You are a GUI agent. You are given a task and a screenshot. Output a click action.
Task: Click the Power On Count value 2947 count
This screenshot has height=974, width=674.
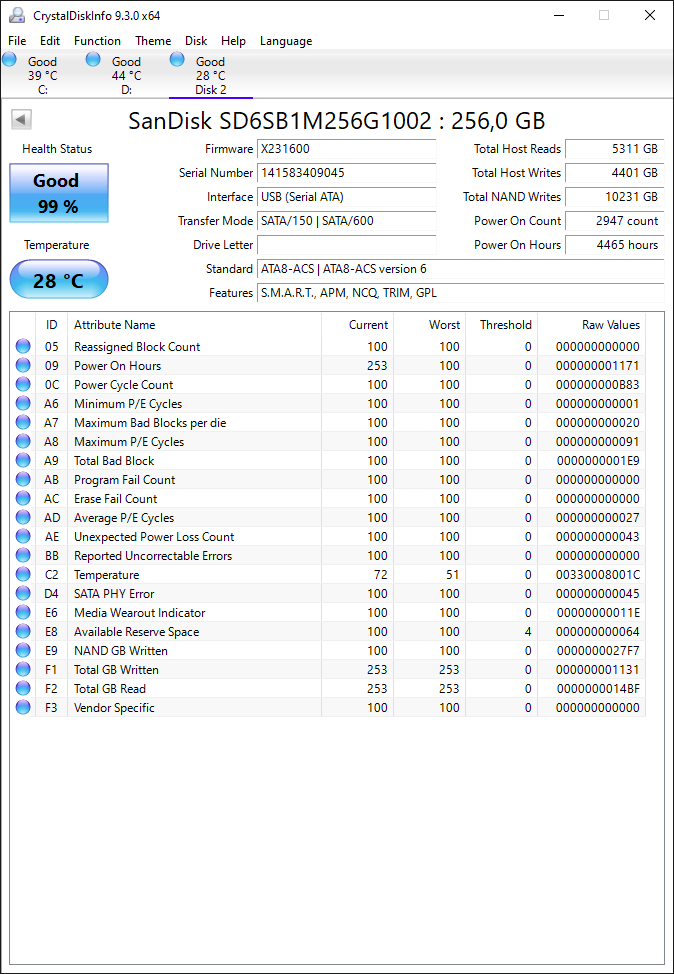pos(614,221)
